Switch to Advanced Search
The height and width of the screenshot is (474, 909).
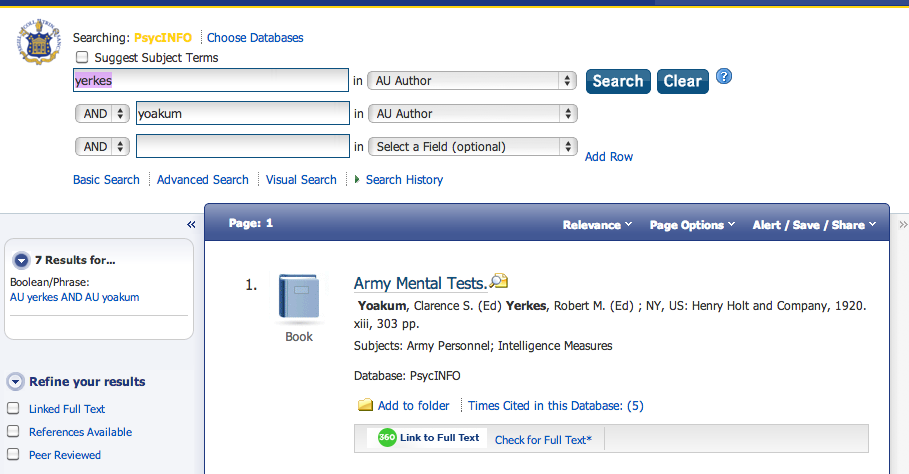[202, 180]
